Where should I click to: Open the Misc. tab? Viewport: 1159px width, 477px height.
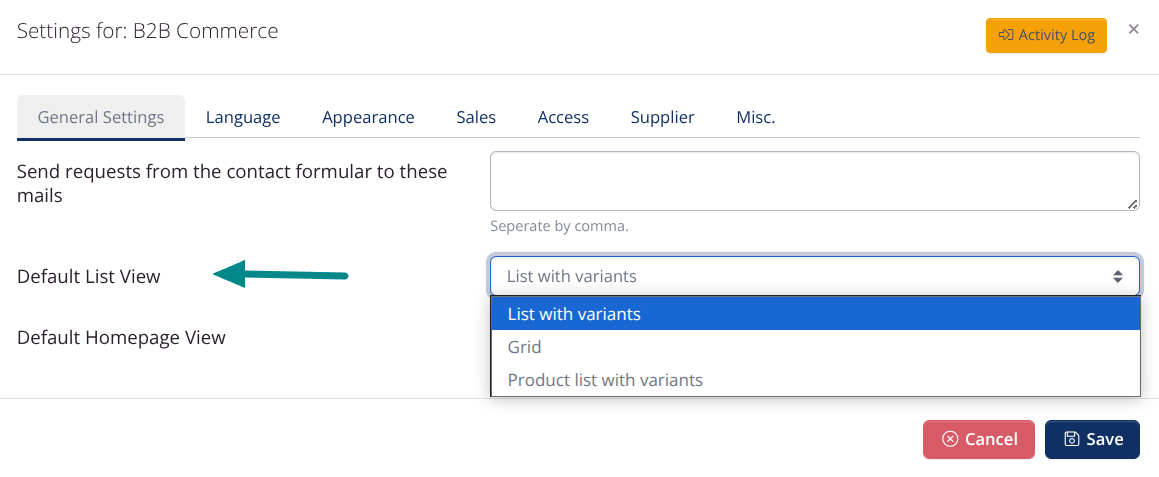756,117
